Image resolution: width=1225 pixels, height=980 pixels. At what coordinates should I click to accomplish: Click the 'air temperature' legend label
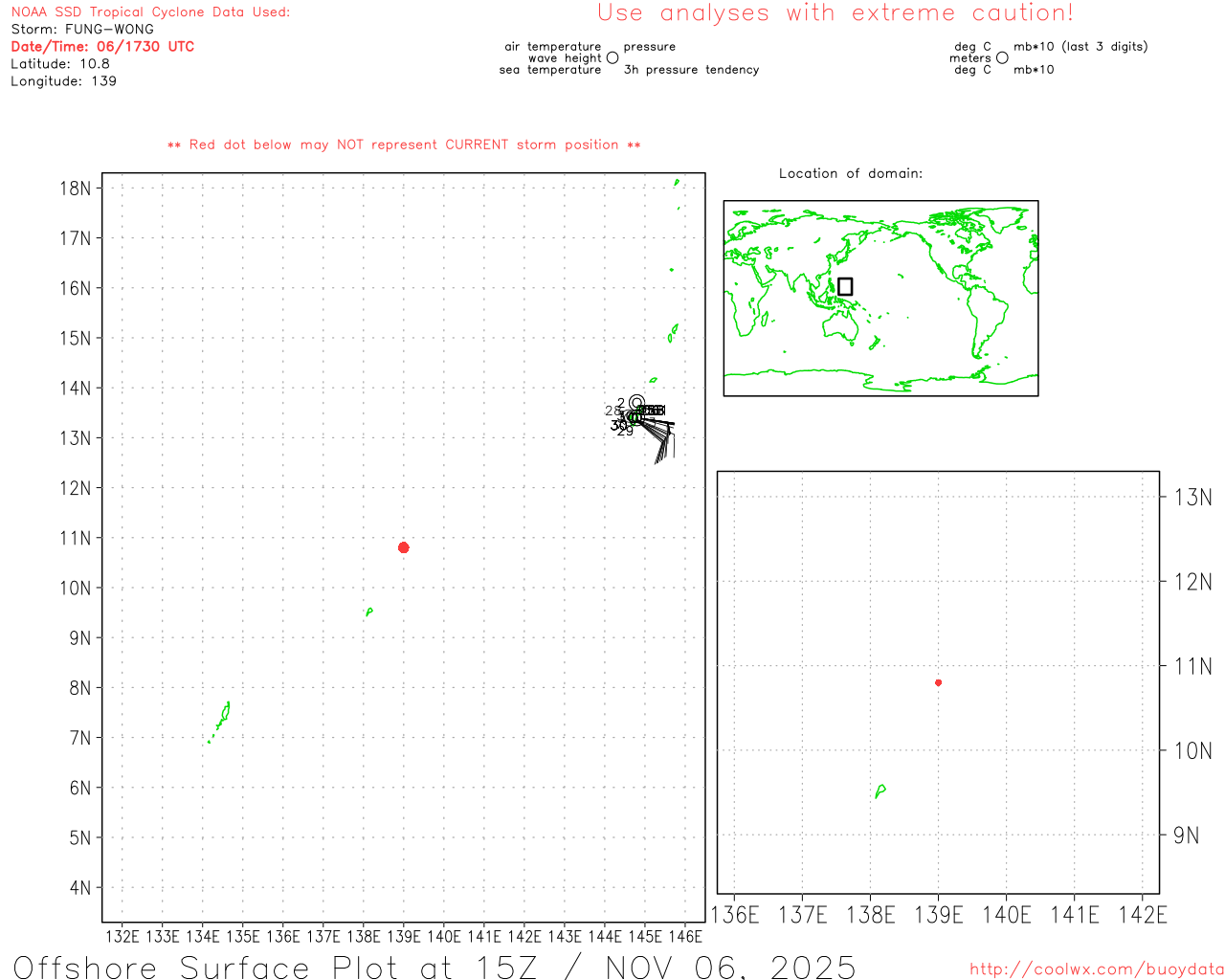[553, 47]
